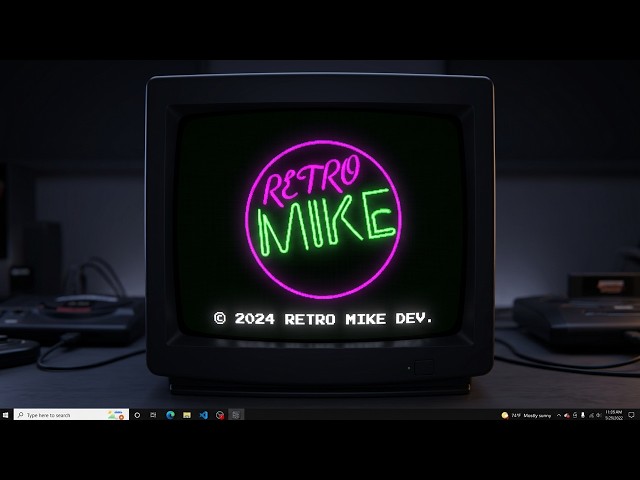Open File Explorer from the taskbar
This screenshot has width=640, height=480.
(x=187, y=415)
